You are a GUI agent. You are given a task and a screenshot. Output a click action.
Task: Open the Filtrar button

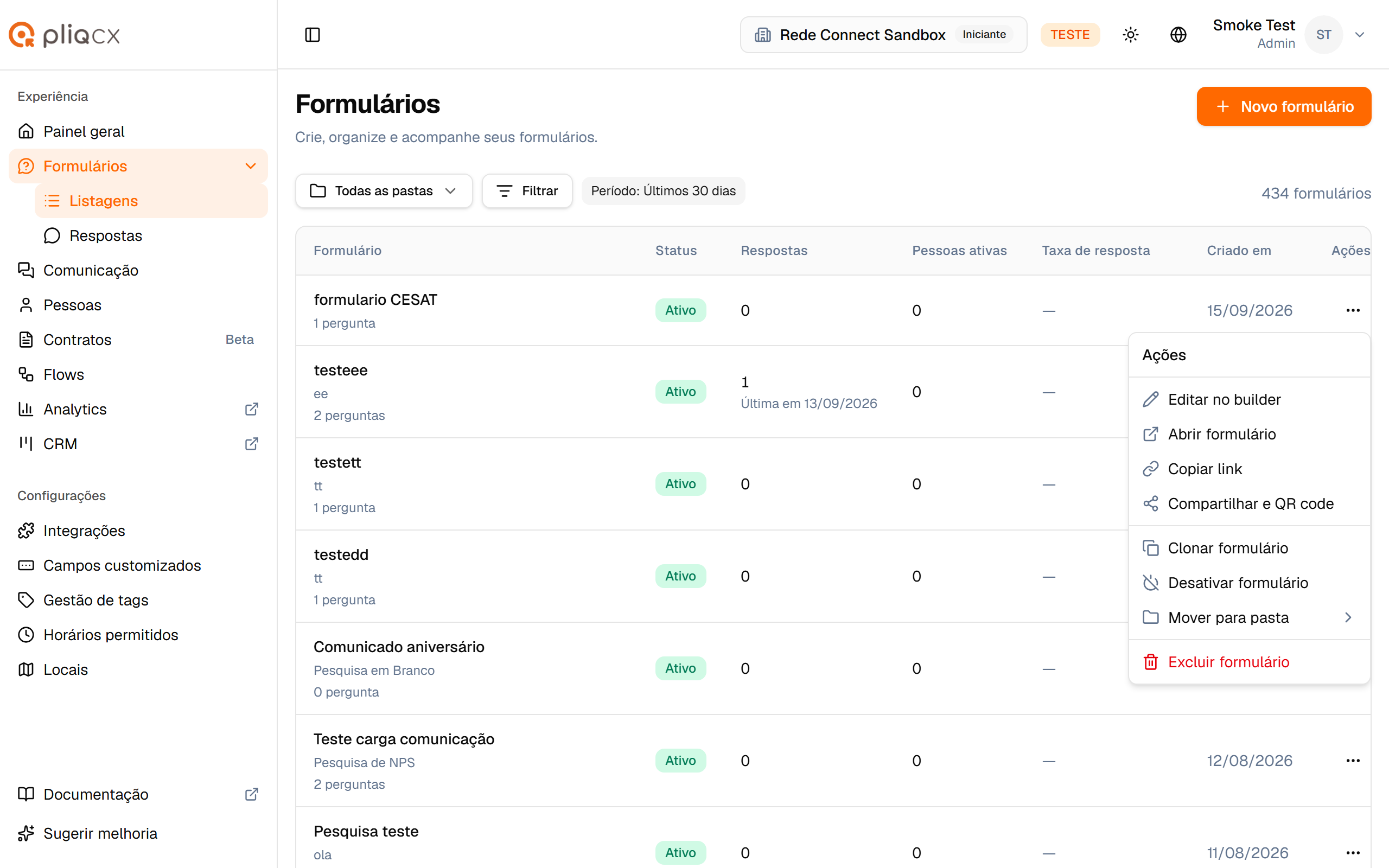pos(527,191)
